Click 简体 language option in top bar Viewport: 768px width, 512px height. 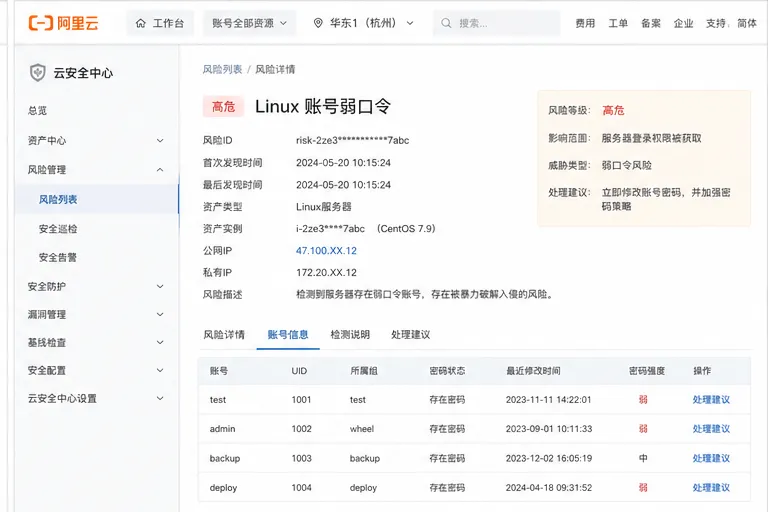coord(747,23)
